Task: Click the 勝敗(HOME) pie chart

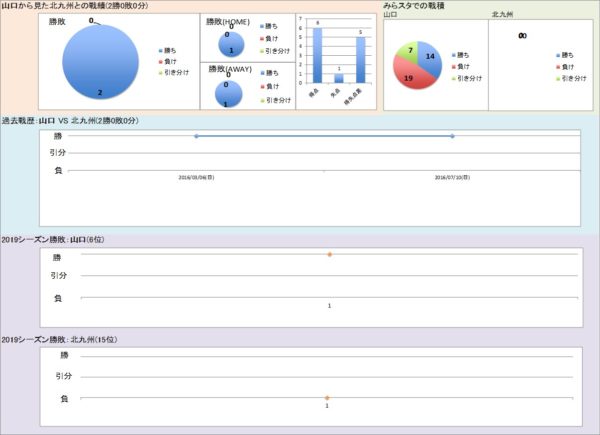Action: pyautogui.click(x=231, y=44)
